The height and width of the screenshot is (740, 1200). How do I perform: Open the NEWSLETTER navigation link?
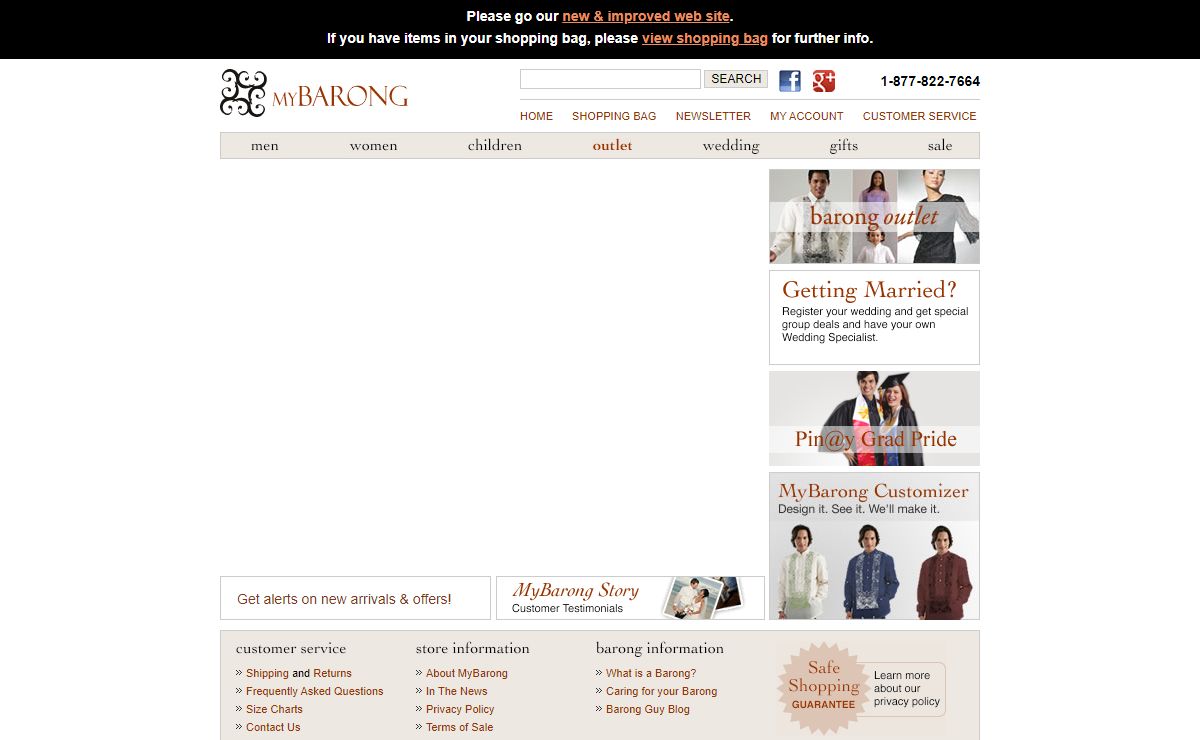[713, 116]
